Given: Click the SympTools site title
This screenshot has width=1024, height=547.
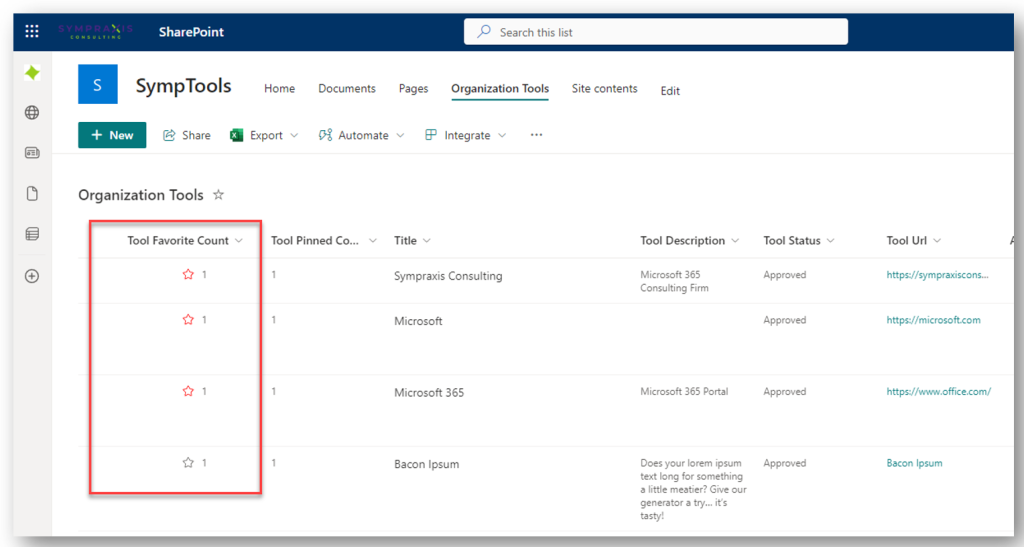Looking at the screenshot, I should coord(184,86).
